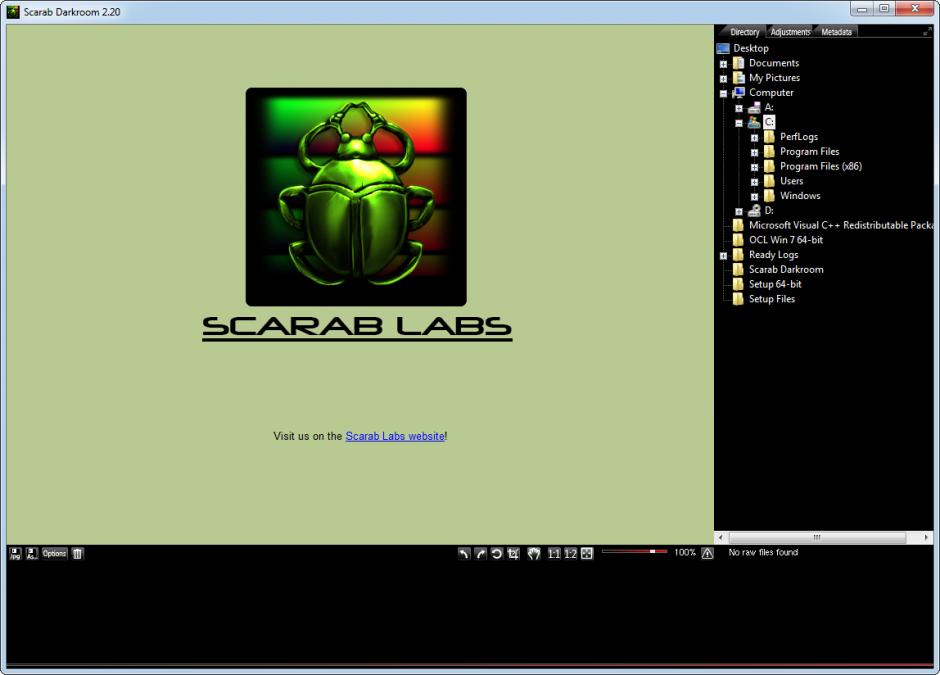Viewport: 940px width, 675px height.
Task: Expand the Documents folder node
Action: [x=723, y=64]
